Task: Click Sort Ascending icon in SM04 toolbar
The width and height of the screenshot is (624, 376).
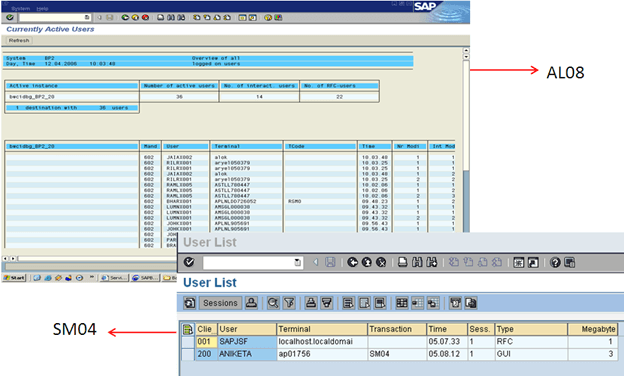Action: tap(311, 303)
